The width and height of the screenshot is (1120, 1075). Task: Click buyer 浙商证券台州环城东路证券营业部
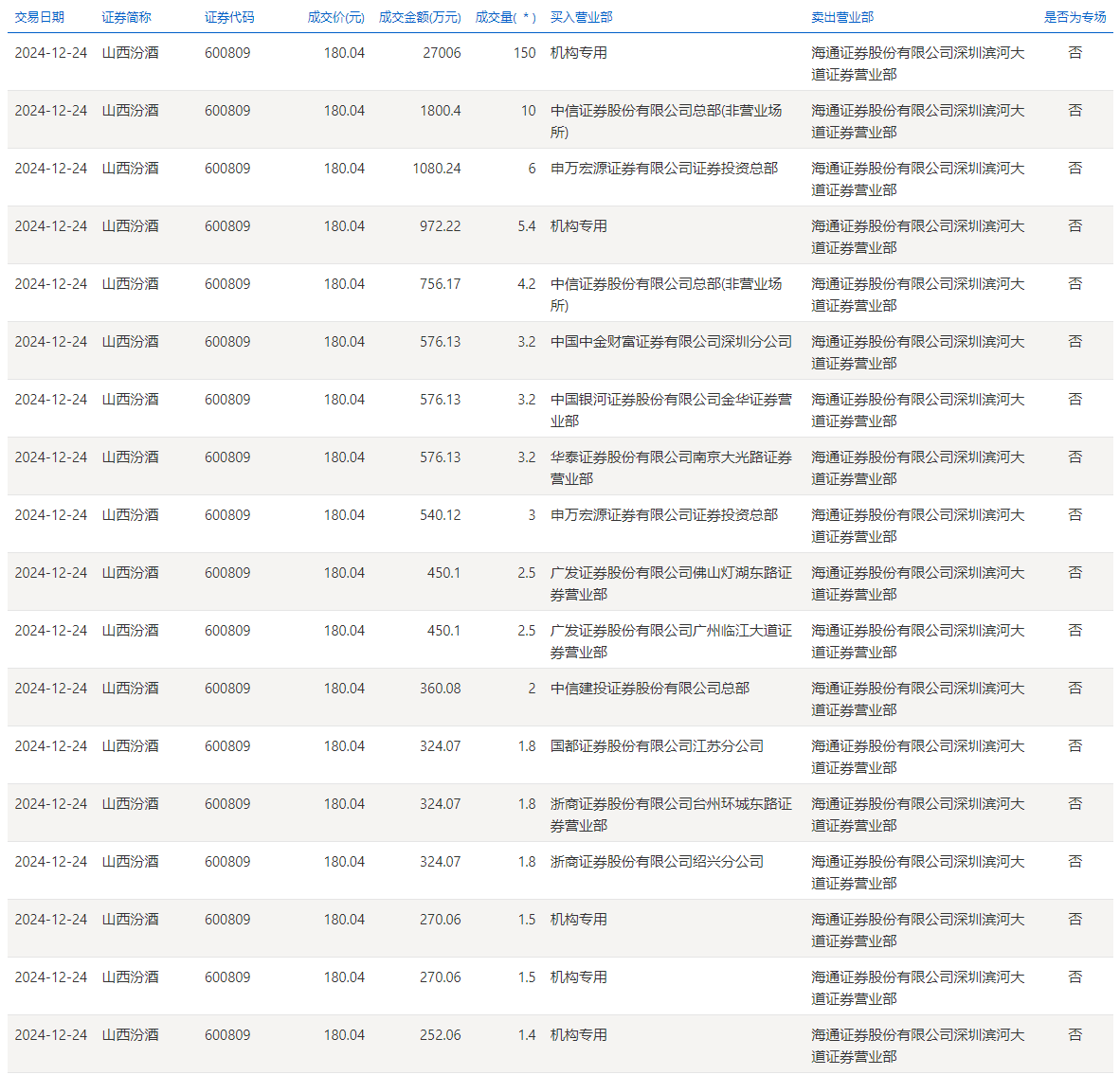[x=671, y=815]
